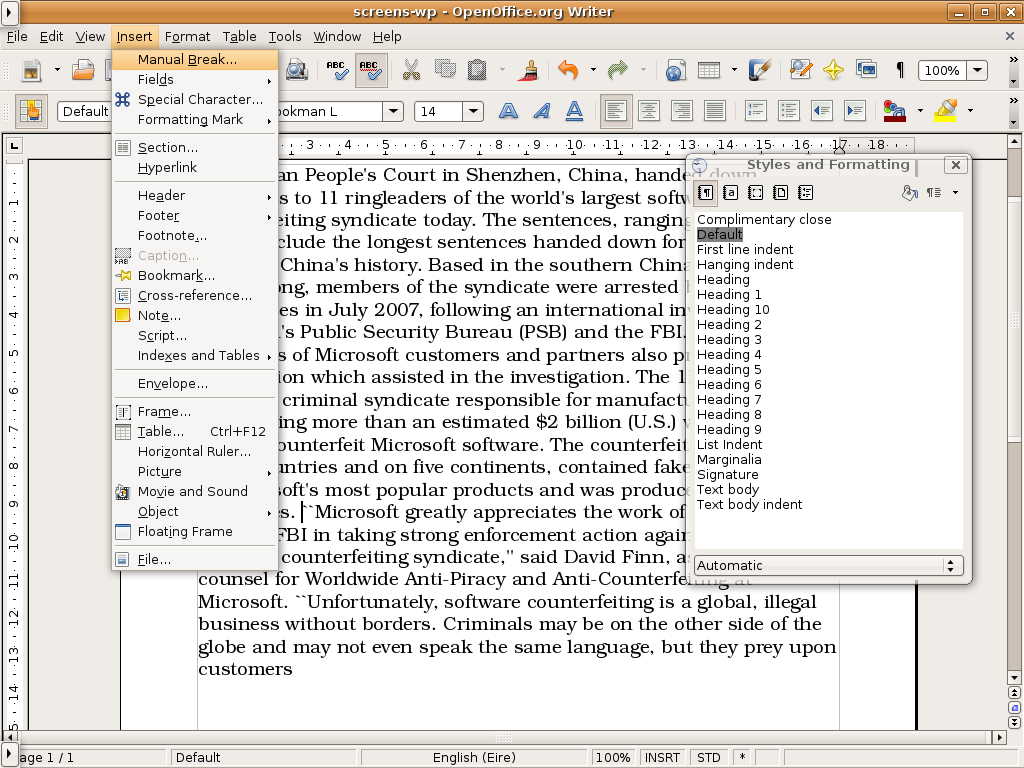Choose Floating Frame menu entry
Image resolution: width=1024 pixels, height=768 pixels.
[x=195, y=532]
